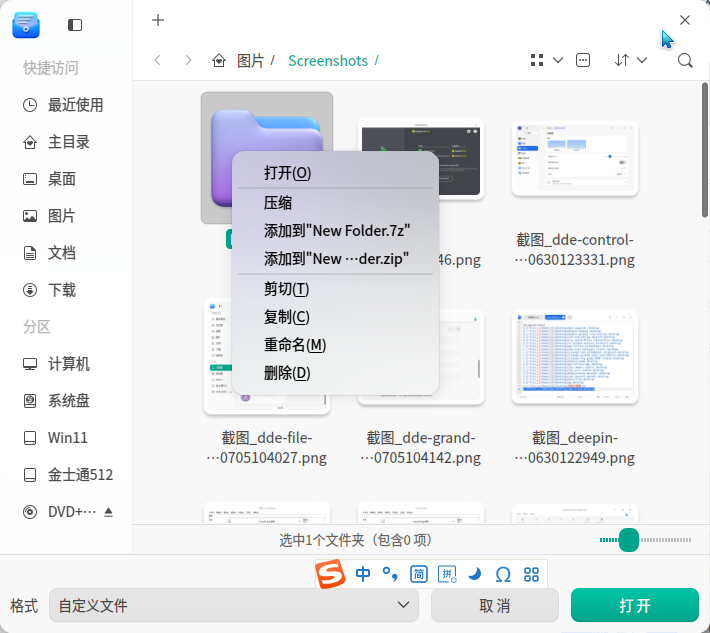Image resolution: width=710 pixels, height=633 pixels.
Task: Click the 拼 pinyin keyboard icon
Action: 447,574
